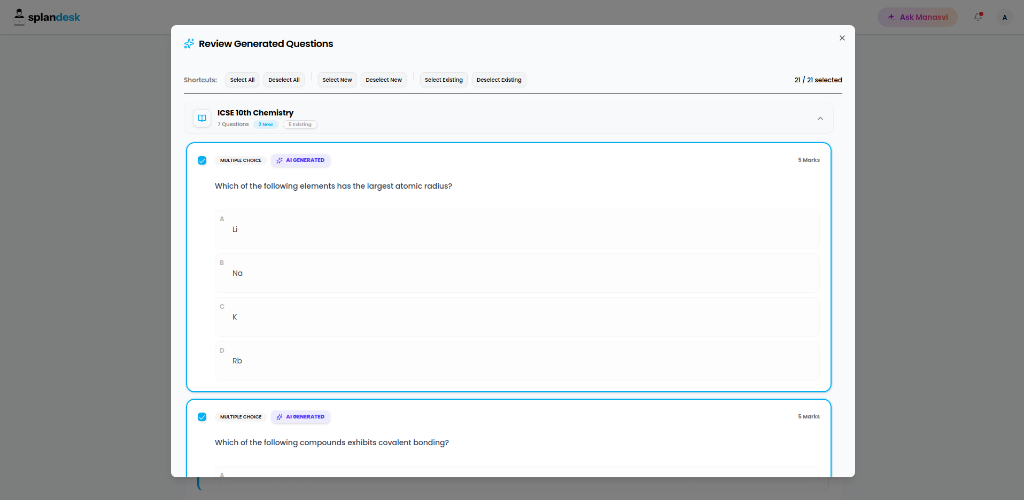Click the AI Generated badge on first question

tap(300, 160)
